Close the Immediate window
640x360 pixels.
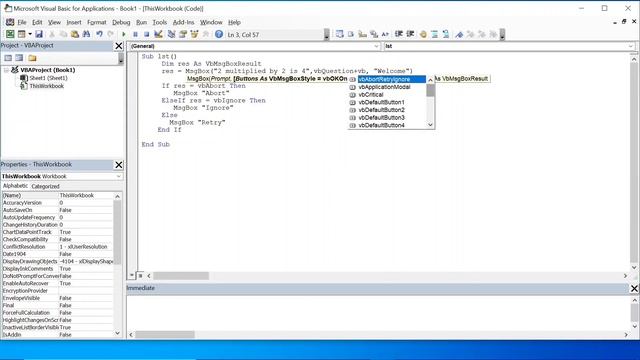(634, 289)
